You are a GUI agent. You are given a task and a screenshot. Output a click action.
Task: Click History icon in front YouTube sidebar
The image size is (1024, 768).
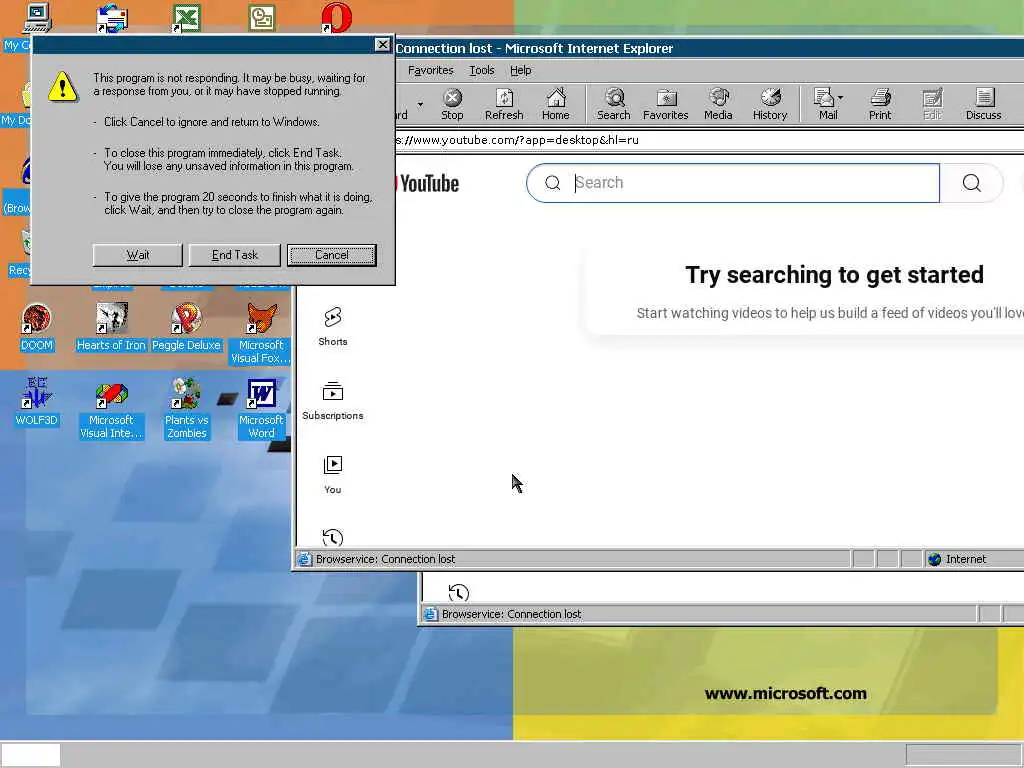coord(332,537)
